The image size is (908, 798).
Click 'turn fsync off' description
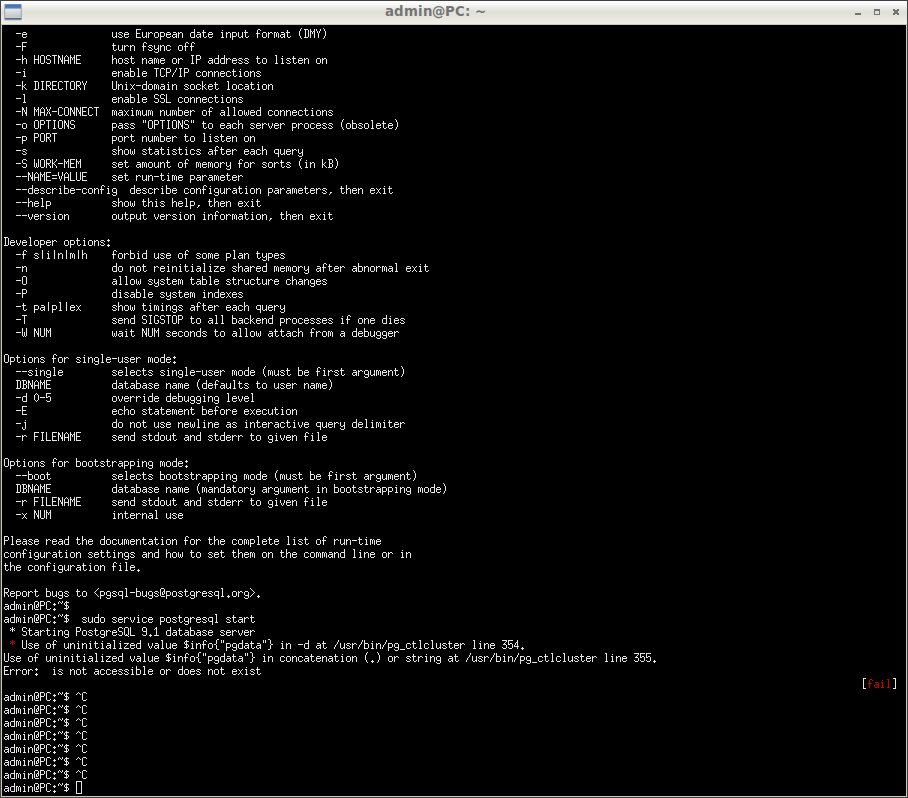coord(153,47)
